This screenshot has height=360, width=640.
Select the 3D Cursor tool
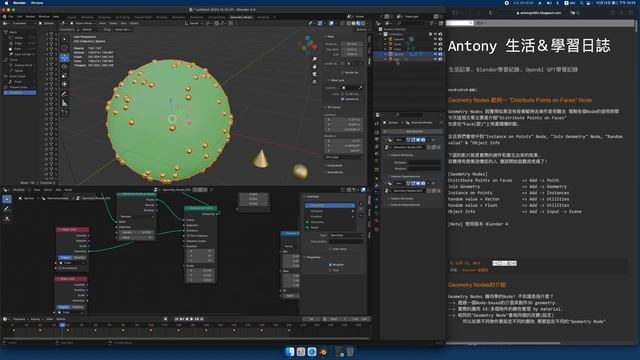[64, 48]
